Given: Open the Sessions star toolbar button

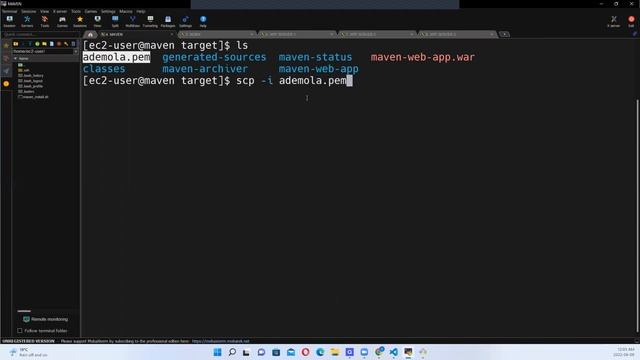Looking at the screenshot, I should click(80, 21).
